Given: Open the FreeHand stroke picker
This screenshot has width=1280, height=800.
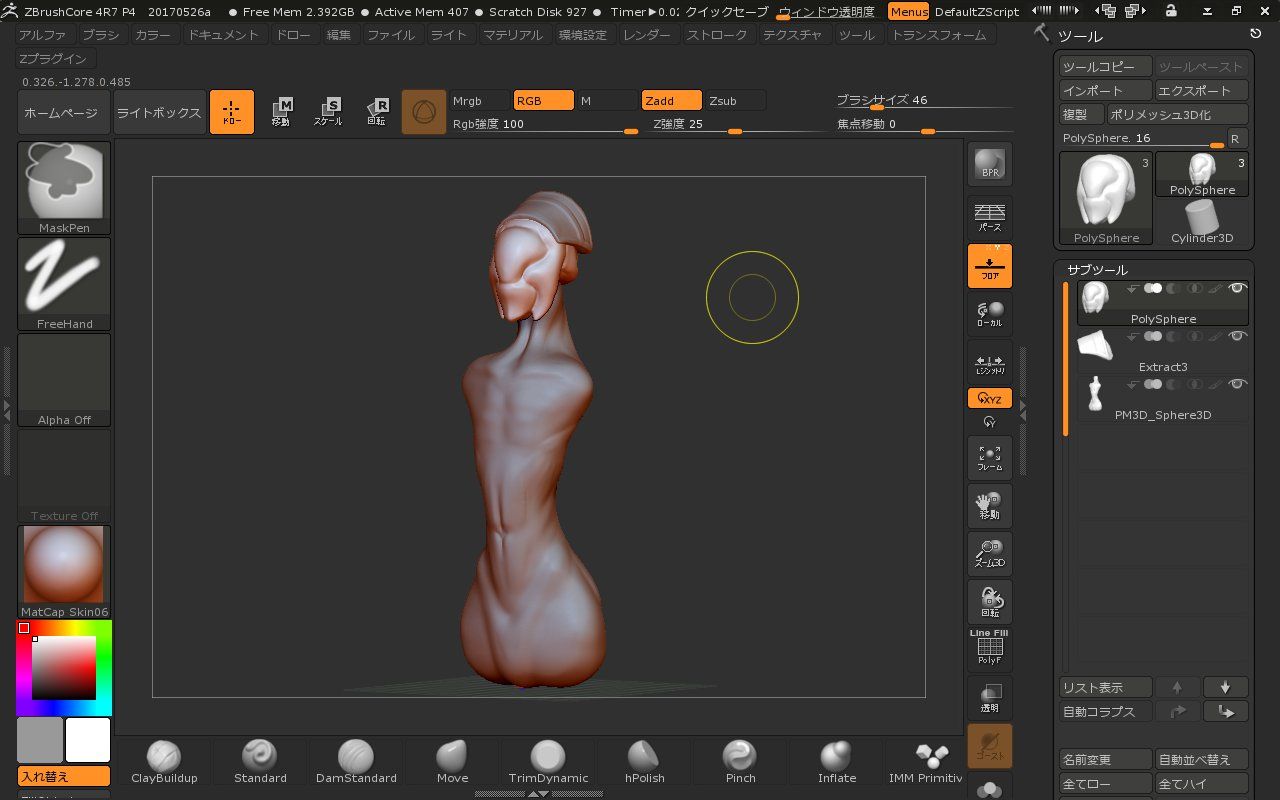Looking at the screenshot, I should pyautogui.click(x=64, y=284).
